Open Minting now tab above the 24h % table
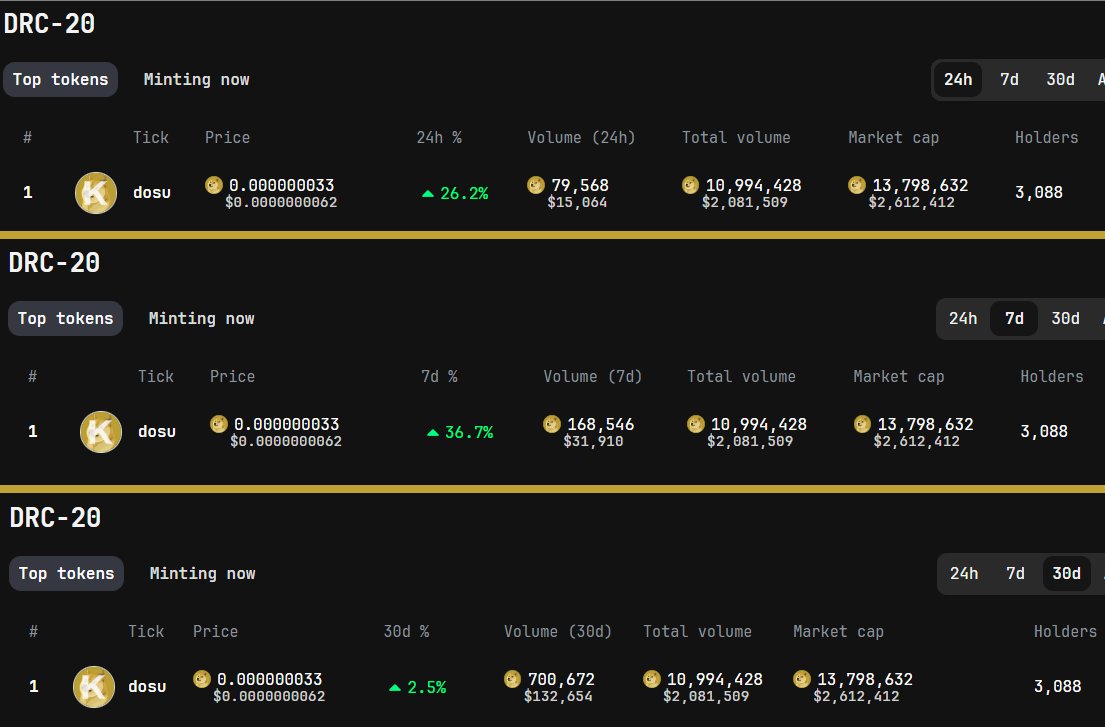 [x=197, y=80]
